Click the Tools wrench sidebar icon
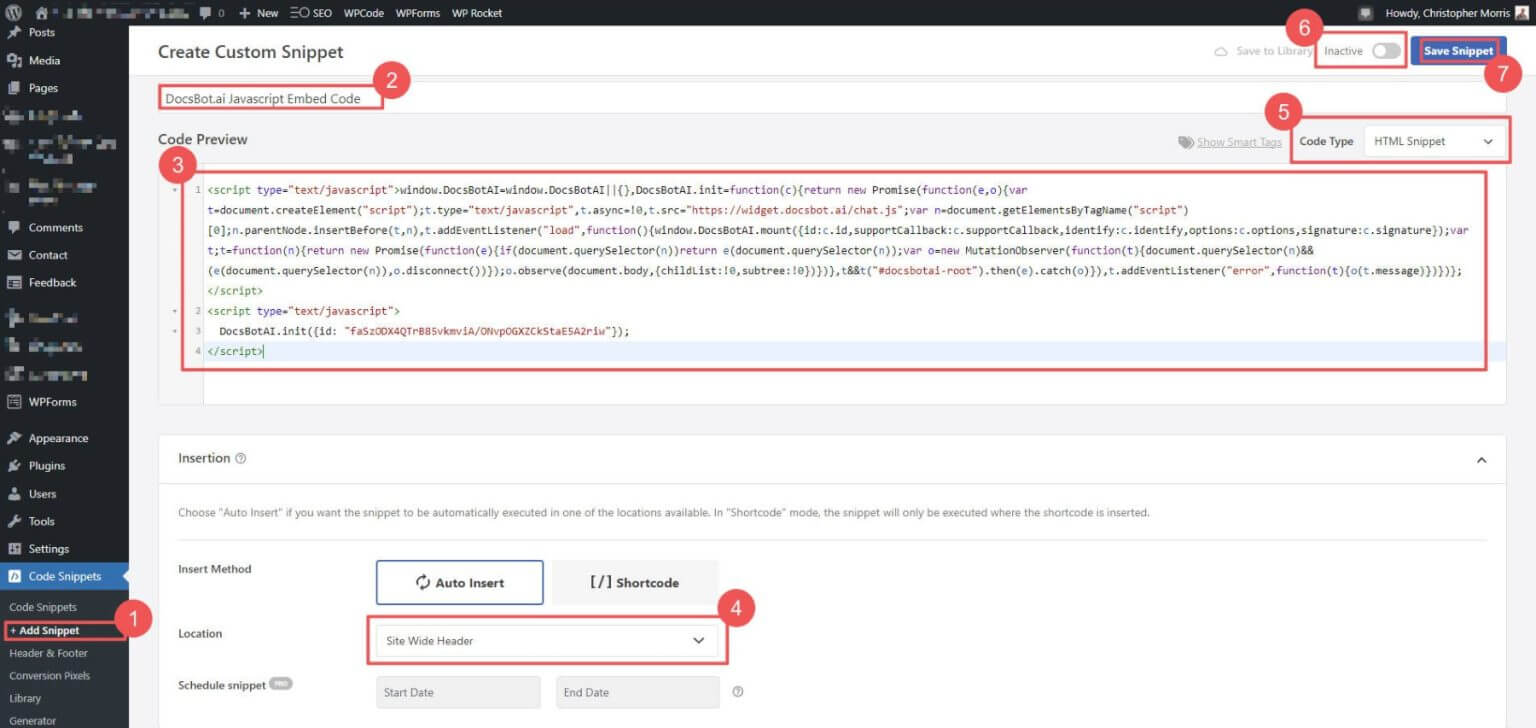 click(x=14, y=521)
